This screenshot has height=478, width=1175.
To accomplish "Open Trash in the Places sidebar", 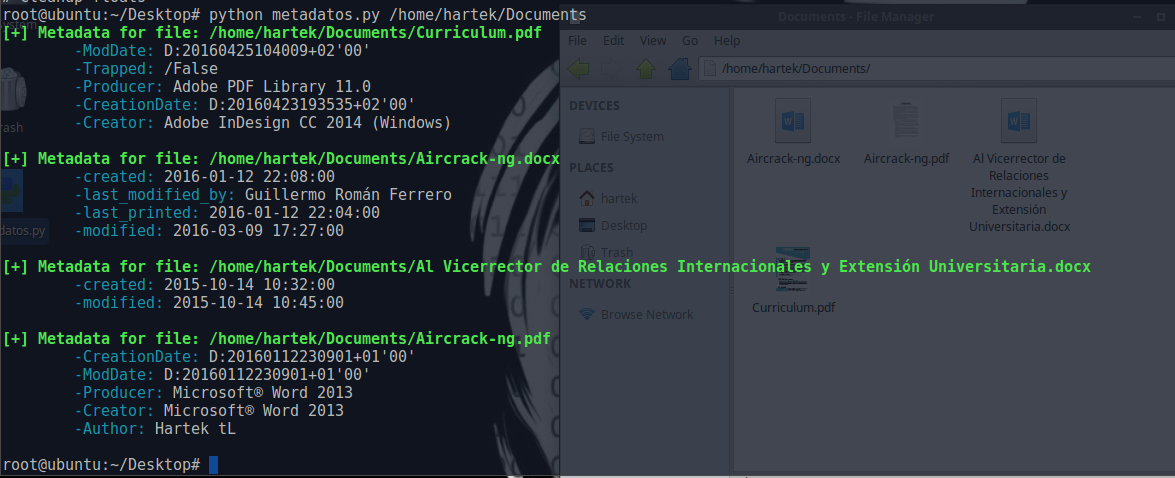I will pos(617,252).
